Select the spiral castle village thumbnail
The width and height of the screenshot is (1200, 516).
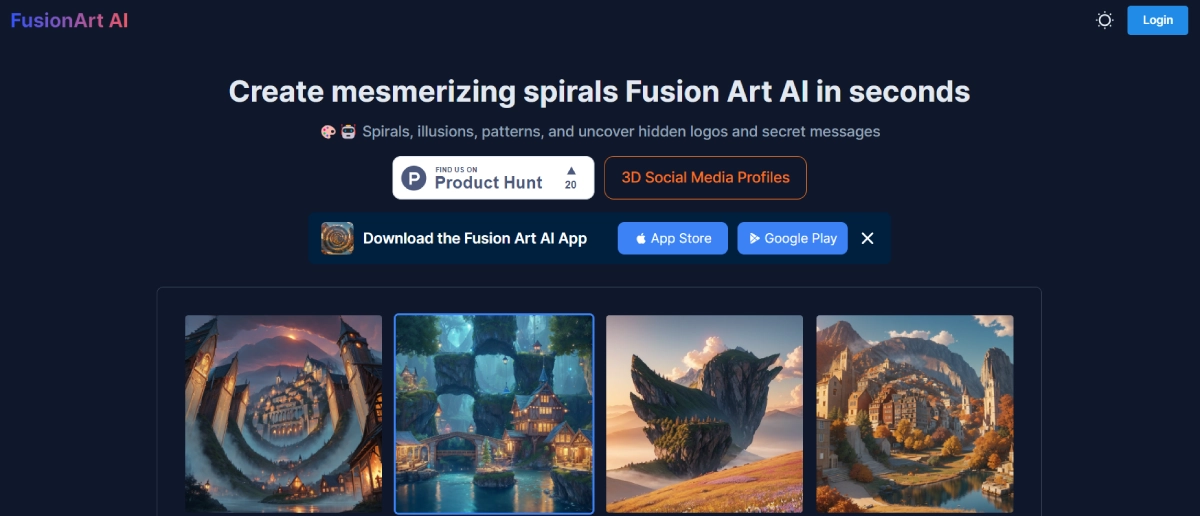[x=283, y=414]
